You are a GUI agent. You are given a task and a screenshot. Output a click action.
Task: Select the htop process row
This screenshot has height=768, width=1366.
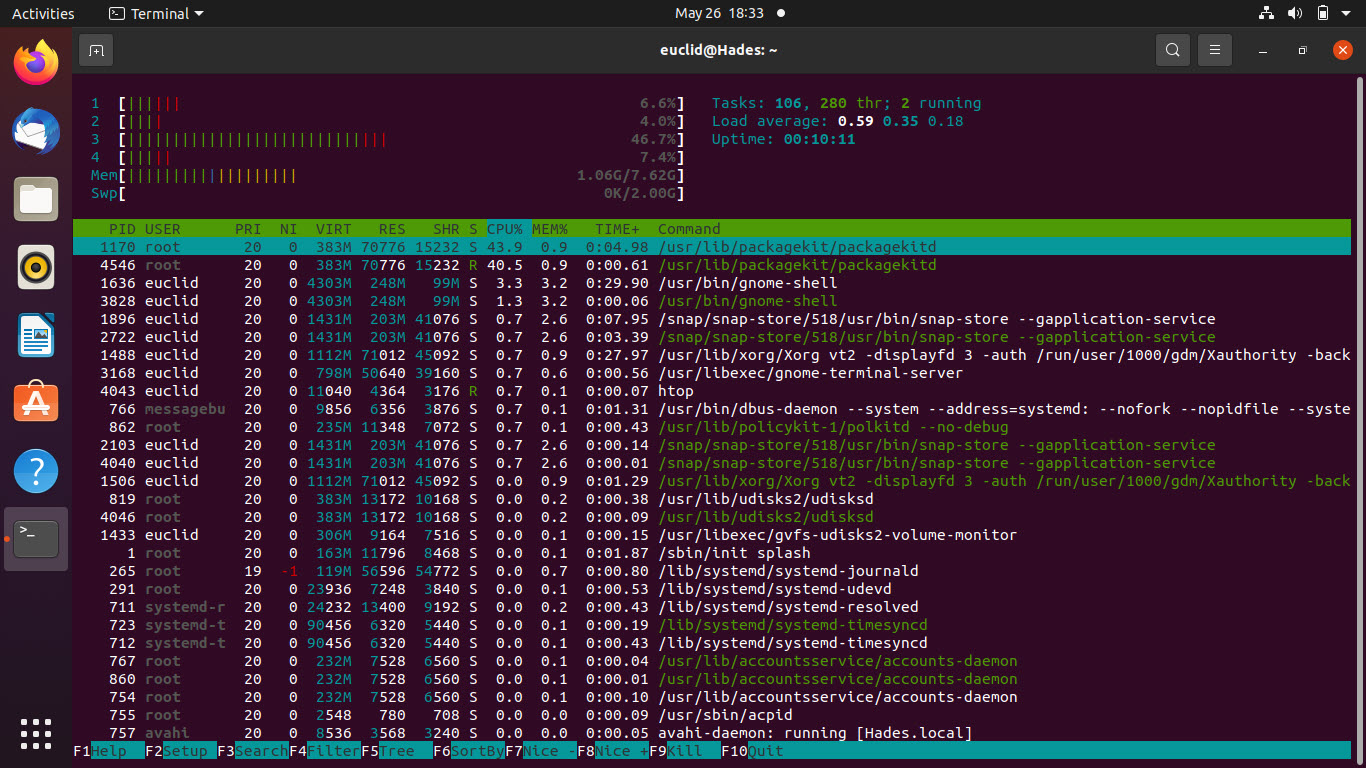tap(712, 391)
